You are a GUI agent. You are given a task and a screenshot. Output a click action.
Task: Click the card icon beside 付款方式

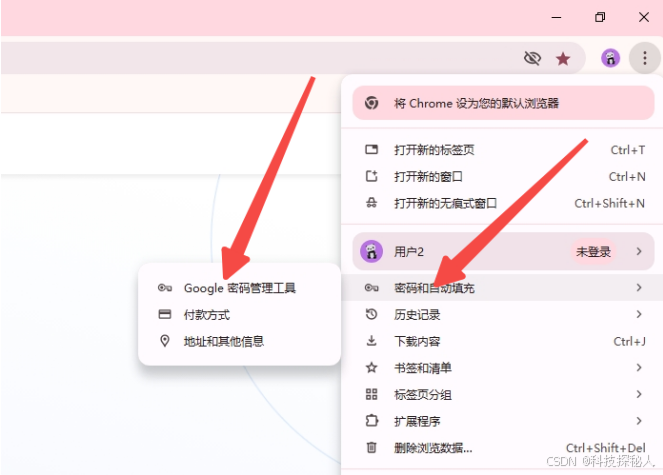coord(164,314)
